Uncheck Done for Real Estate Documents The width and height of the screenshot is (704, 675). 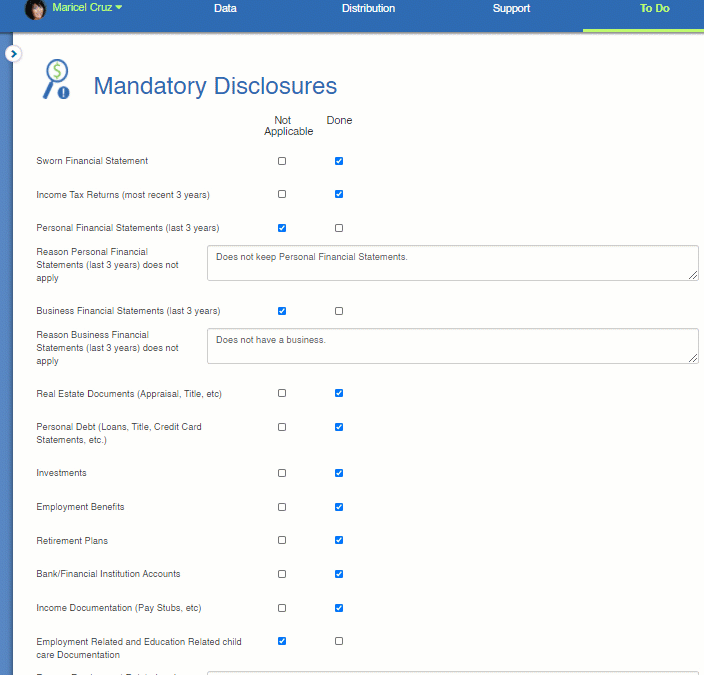pos(339,393)
